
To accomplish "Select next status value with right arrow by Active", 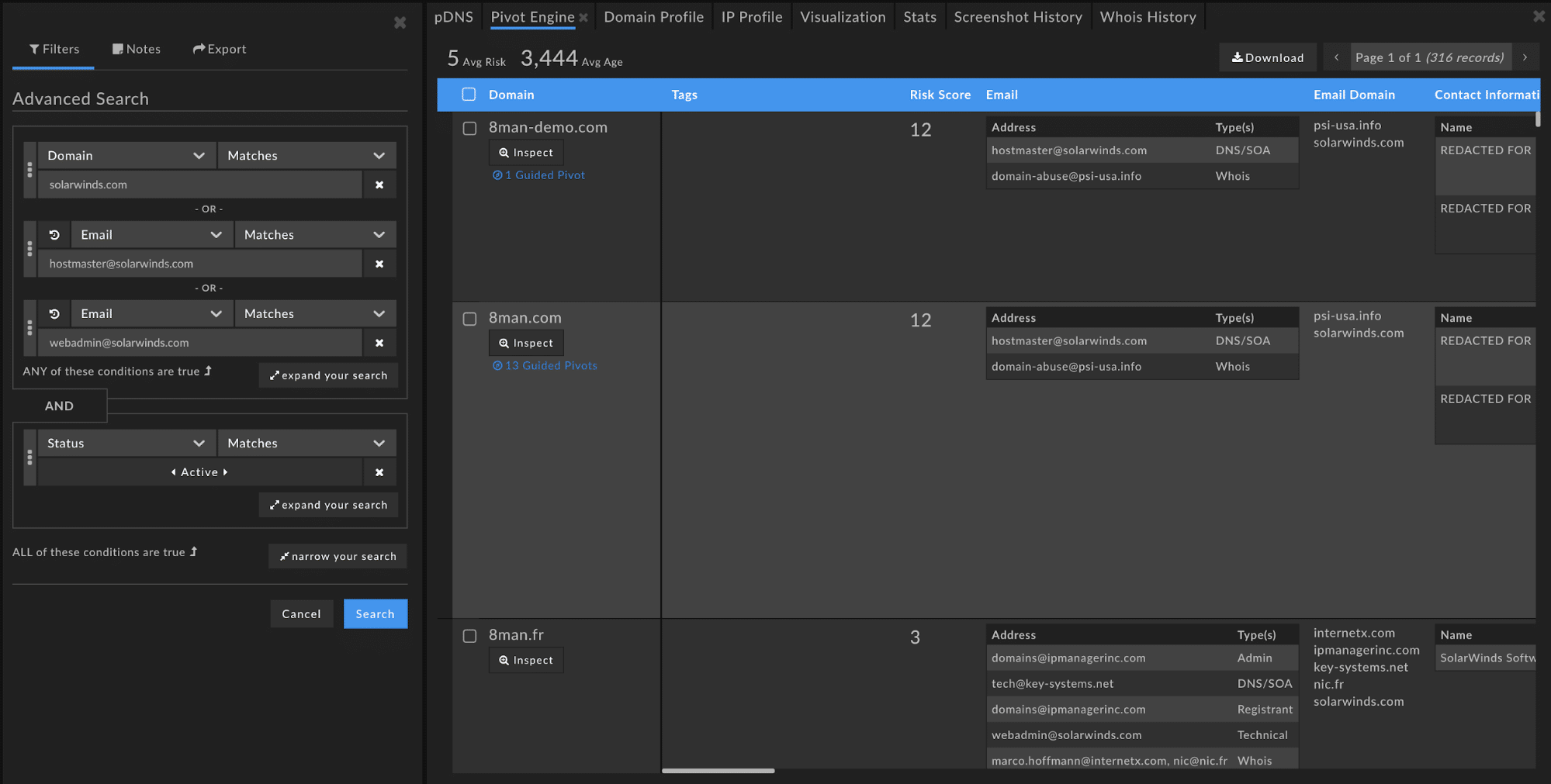I will tap(225, 472).
